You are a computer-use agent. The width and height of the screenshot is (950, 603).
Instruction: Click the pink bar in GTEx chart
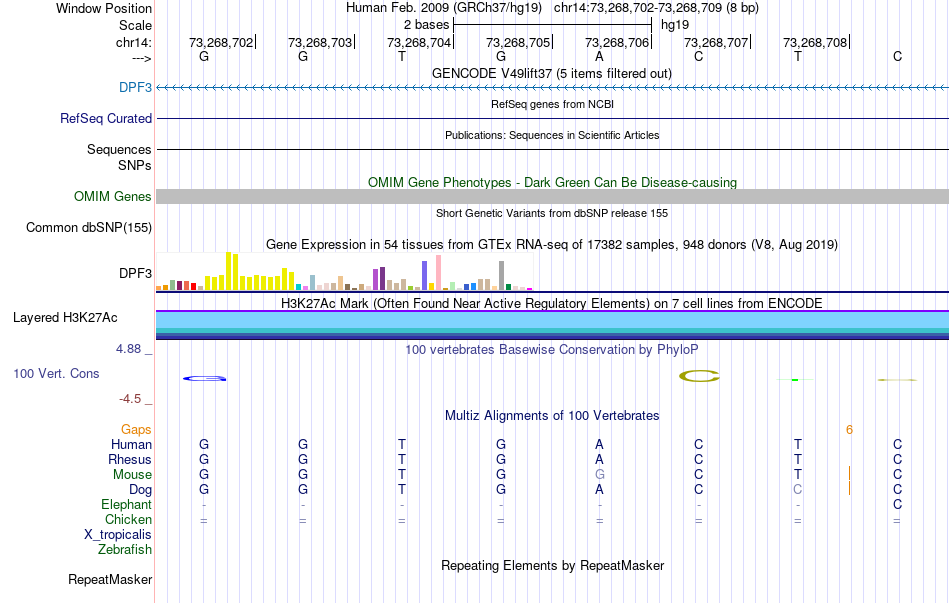pyautogui.click(x=438, y=273)
